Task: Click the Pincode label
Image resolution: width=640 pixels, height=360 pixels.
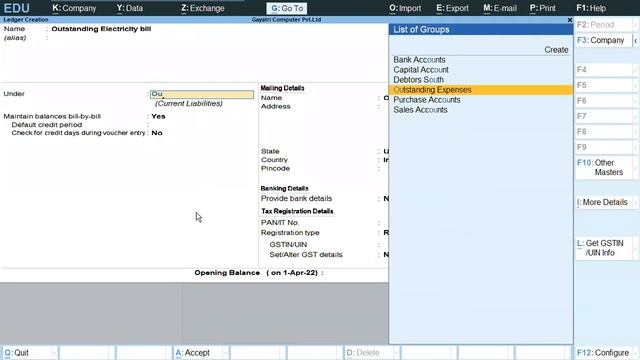Action: pos(275,169)
